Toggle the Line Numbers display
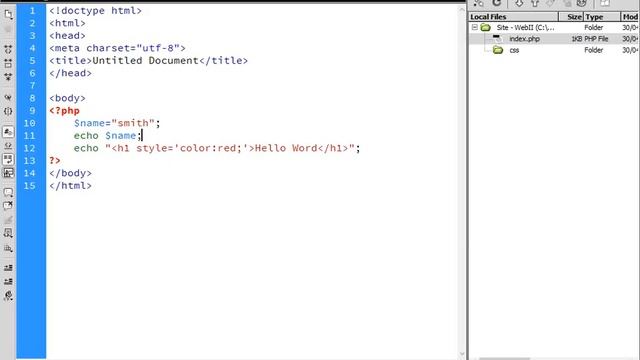The width and height of the screenshot is (640, 360). [8, 132]
